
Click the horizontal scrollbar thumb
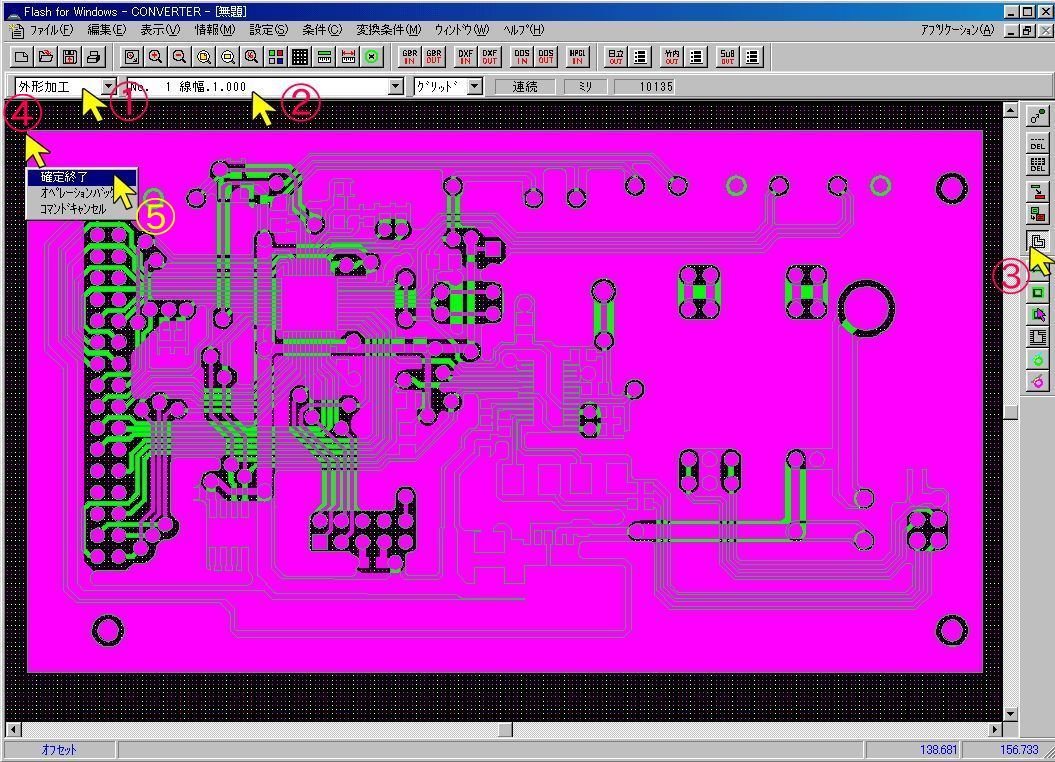[505, 730]
